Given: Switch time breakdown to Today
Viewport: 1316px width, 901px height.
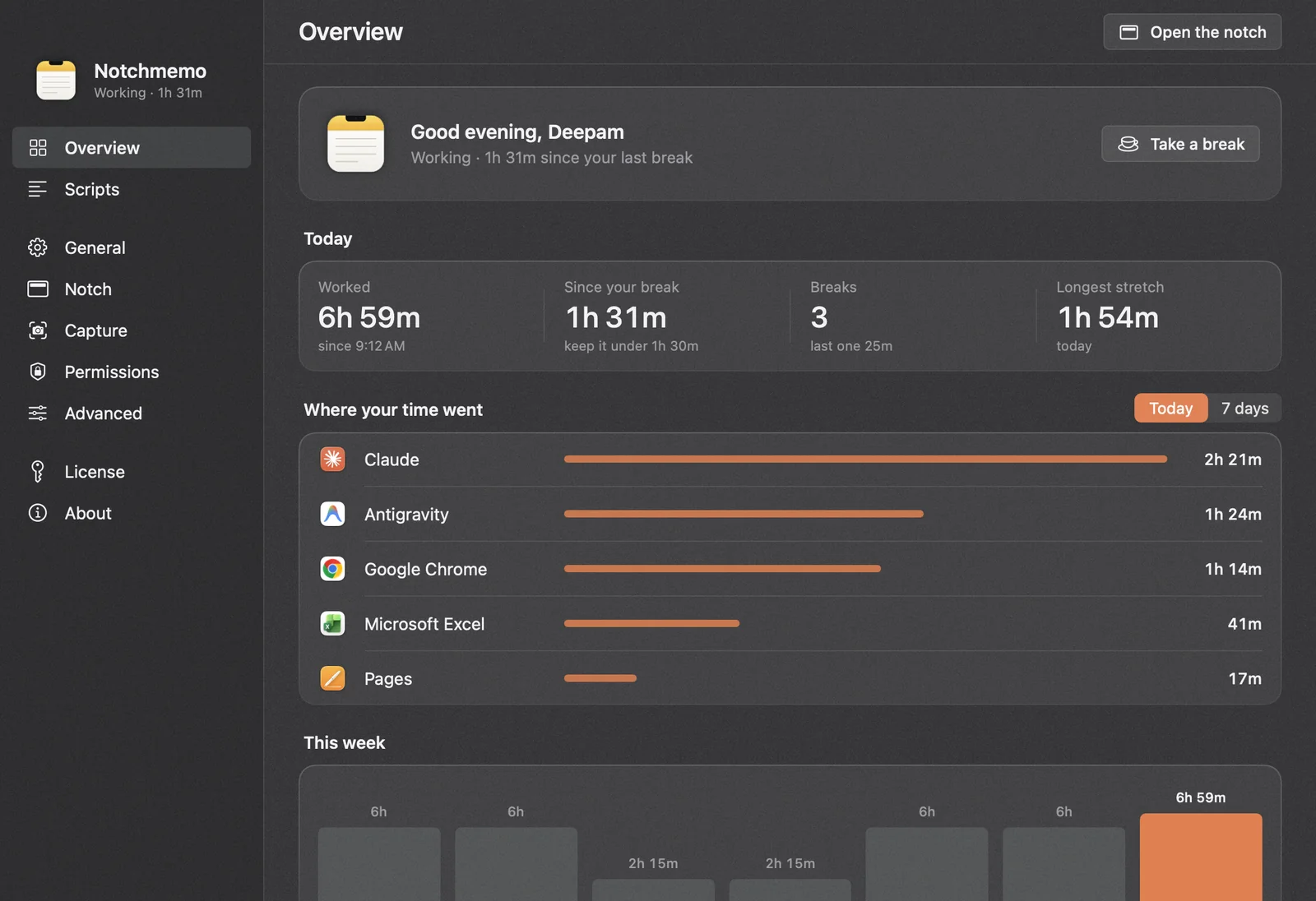Looking at the screenshot, I should point(1170,409).
